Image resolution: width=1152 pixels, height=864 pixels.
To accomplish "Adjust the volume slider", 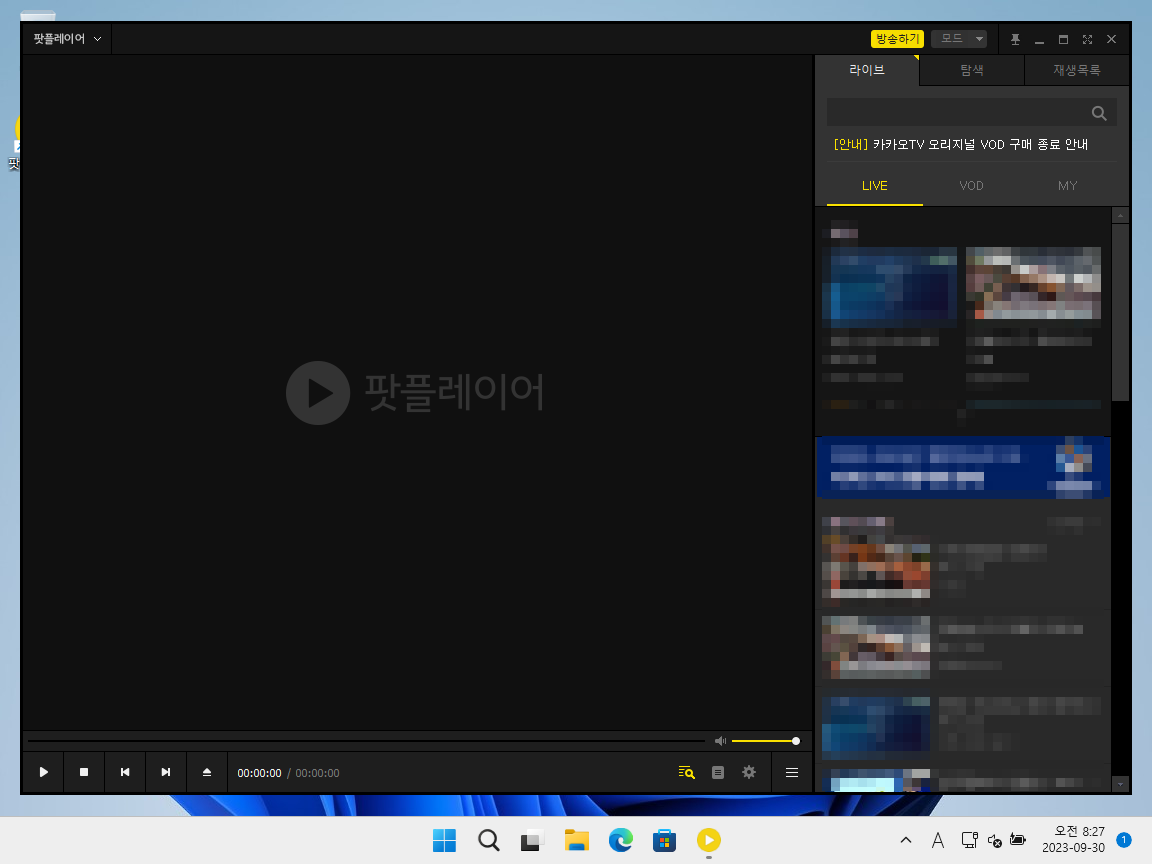I will (x=765, y=741).
